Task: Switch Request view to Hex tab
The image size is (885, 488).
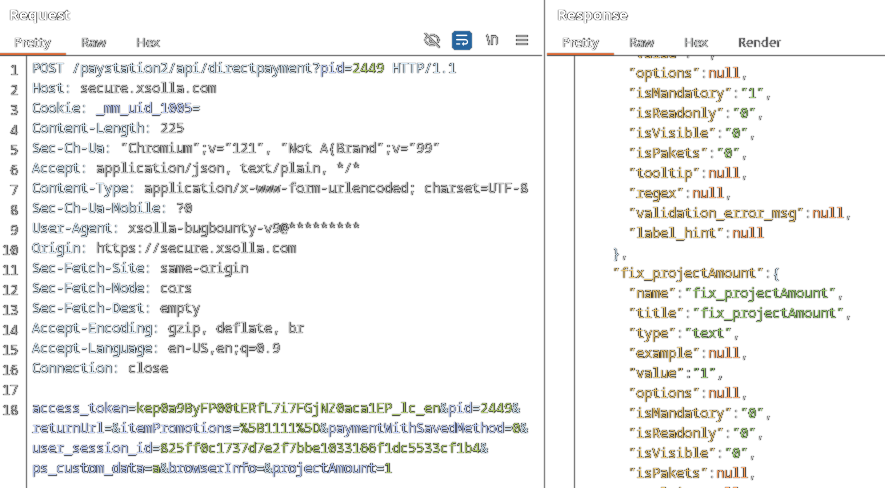Action: point(148,43)
